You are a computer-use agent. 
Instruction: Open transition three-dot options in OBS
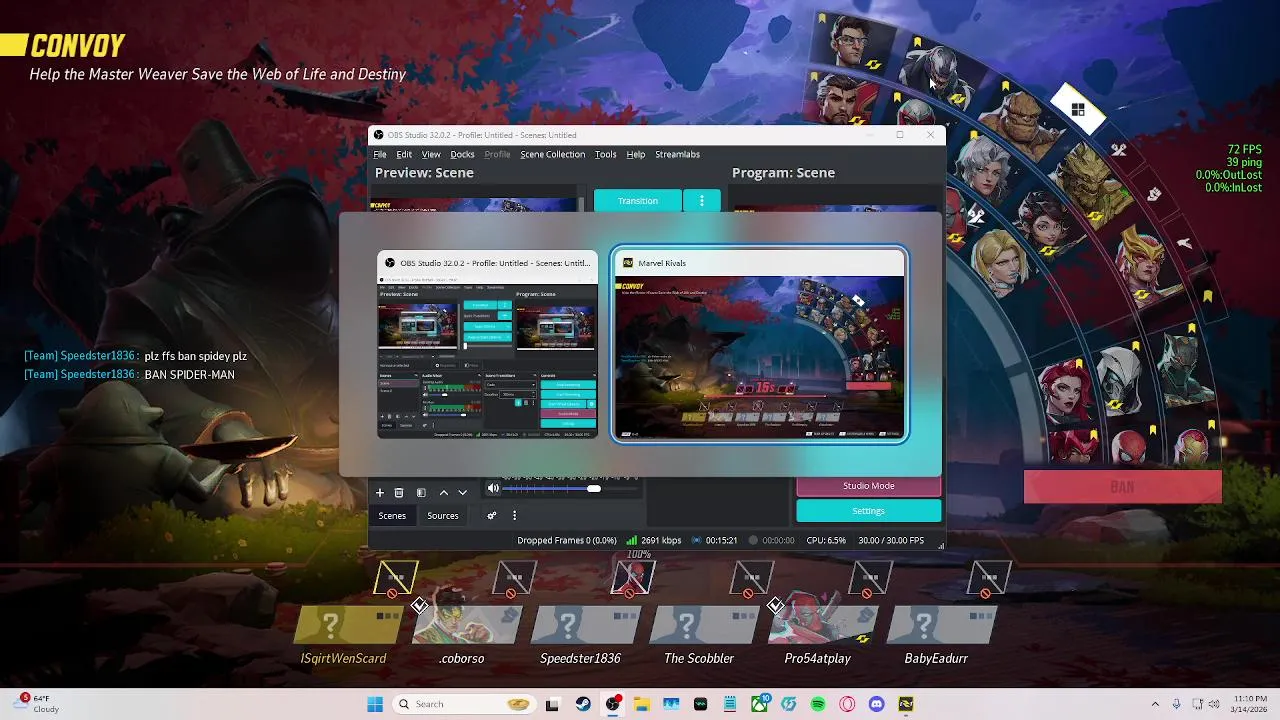pos(702,201)
